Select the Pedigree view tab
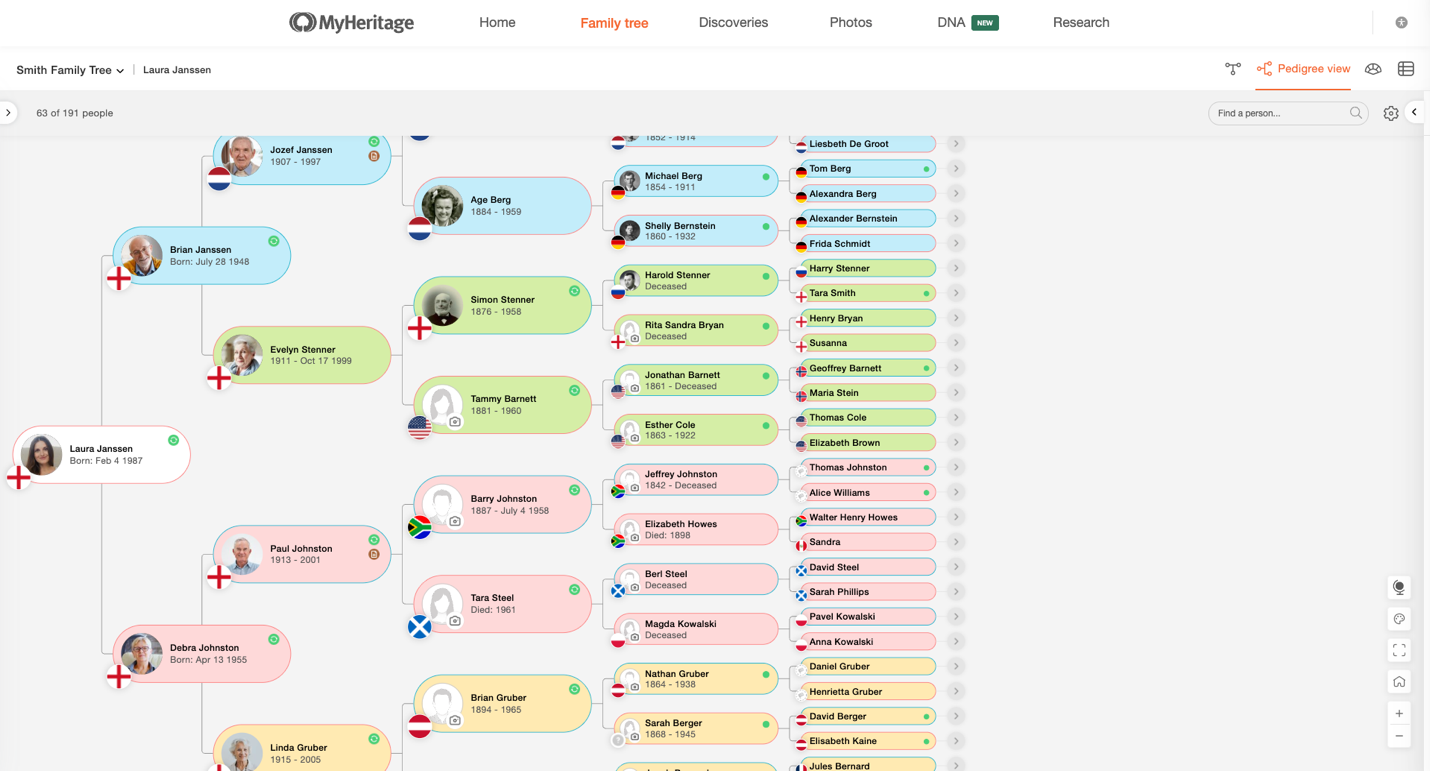 point(1303,69)
